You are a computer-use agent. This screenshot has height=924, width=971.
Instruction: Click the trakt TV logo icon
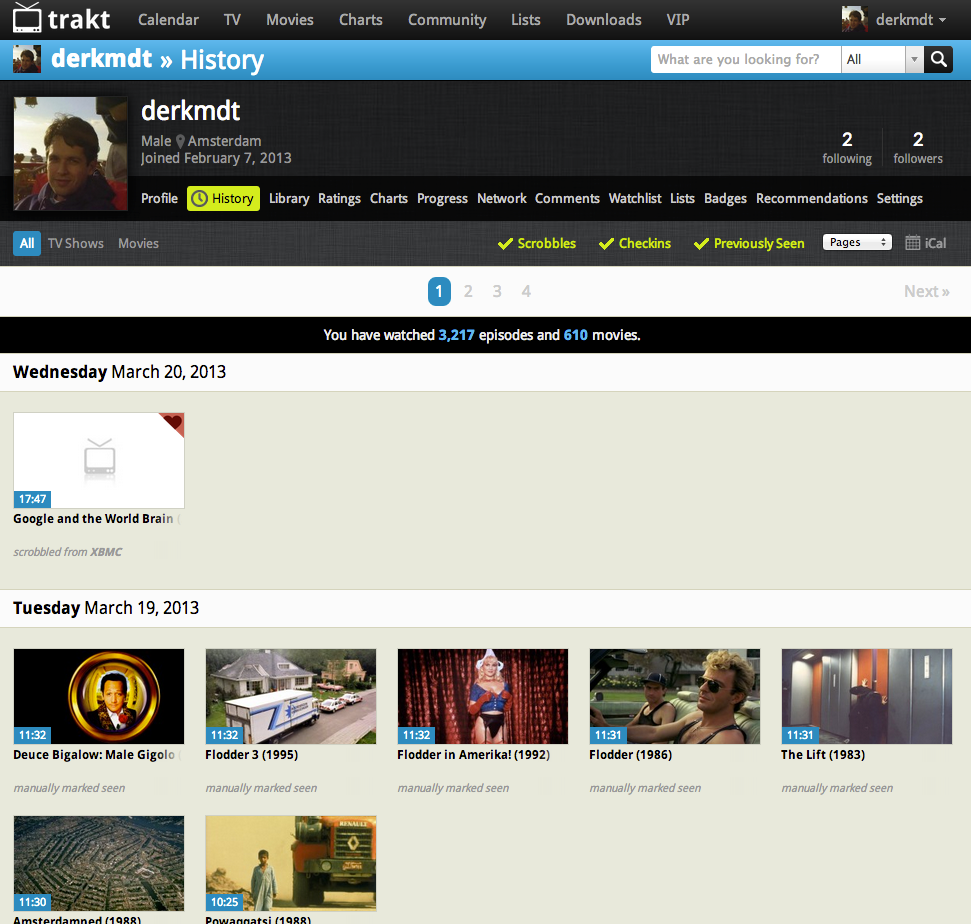coord(27,18)
